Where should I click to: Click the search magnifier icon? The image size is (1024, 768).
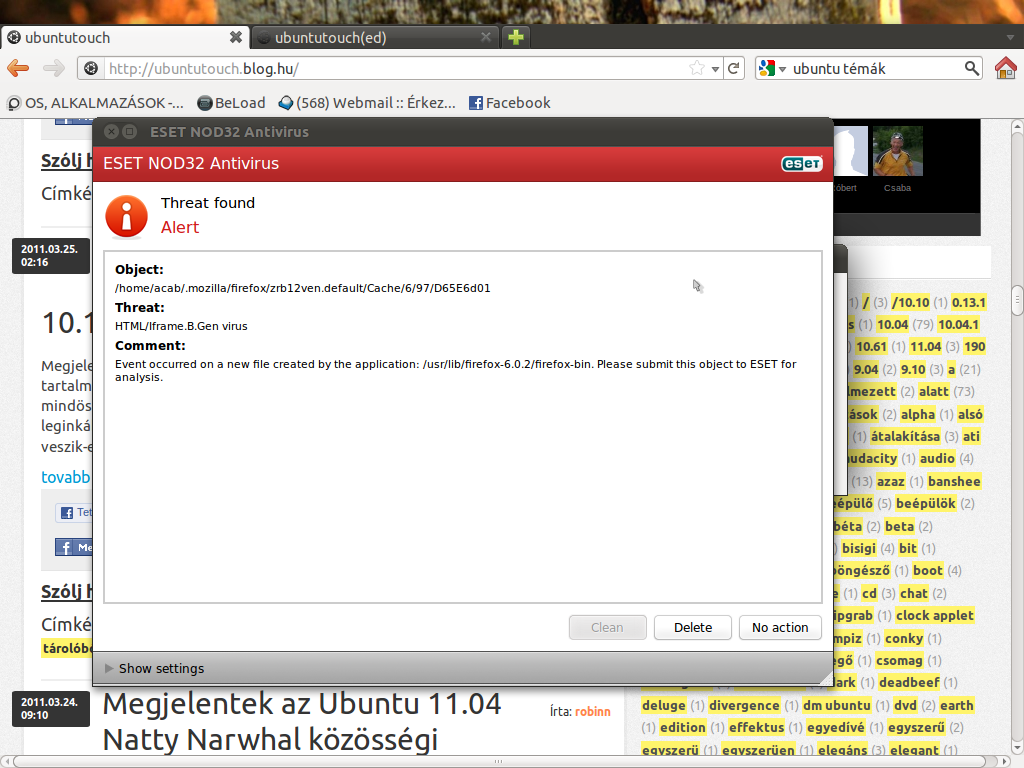tap(971, 68)
